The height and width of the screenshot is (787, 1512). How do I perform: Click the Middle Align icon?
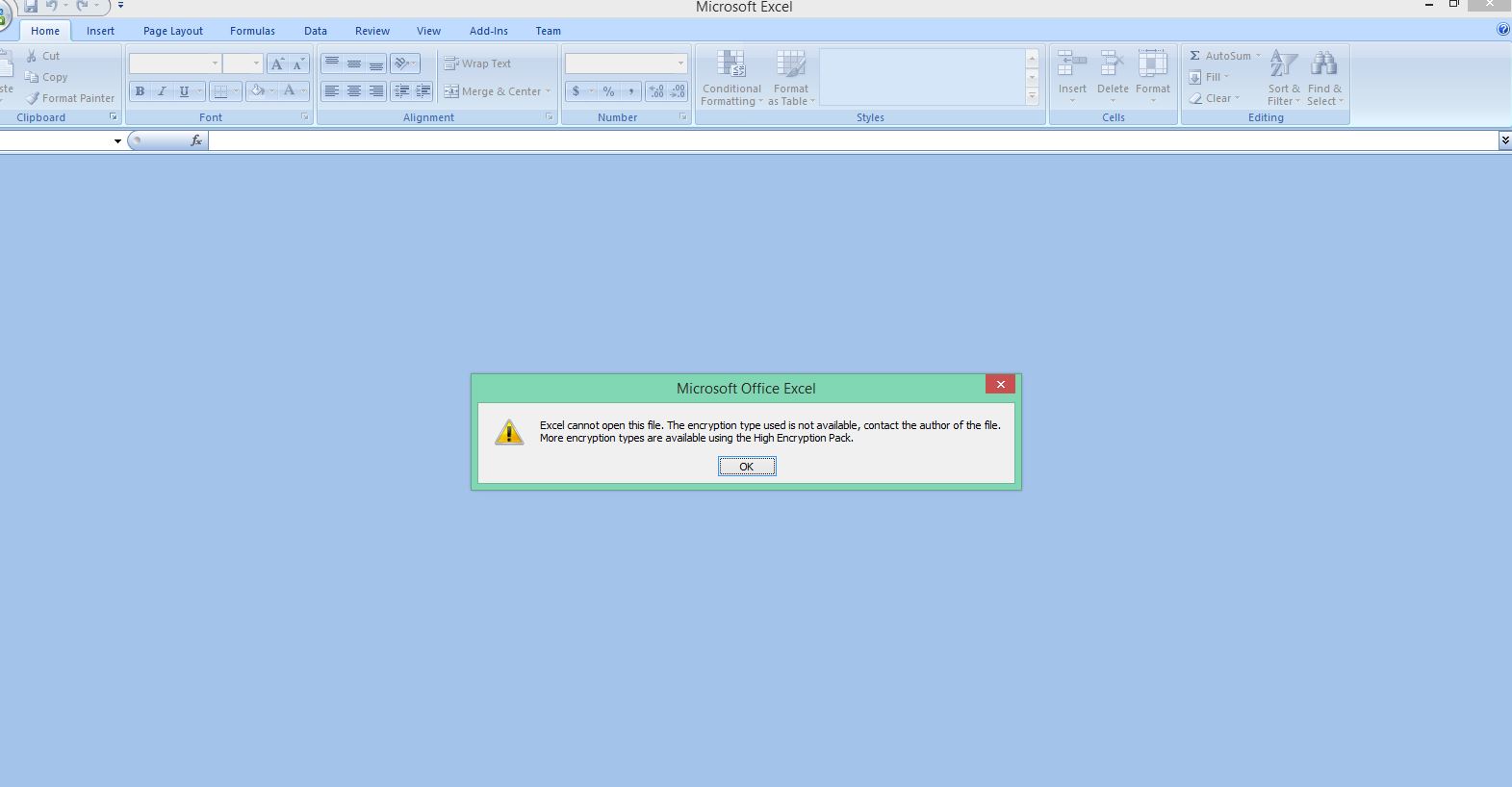354,63
